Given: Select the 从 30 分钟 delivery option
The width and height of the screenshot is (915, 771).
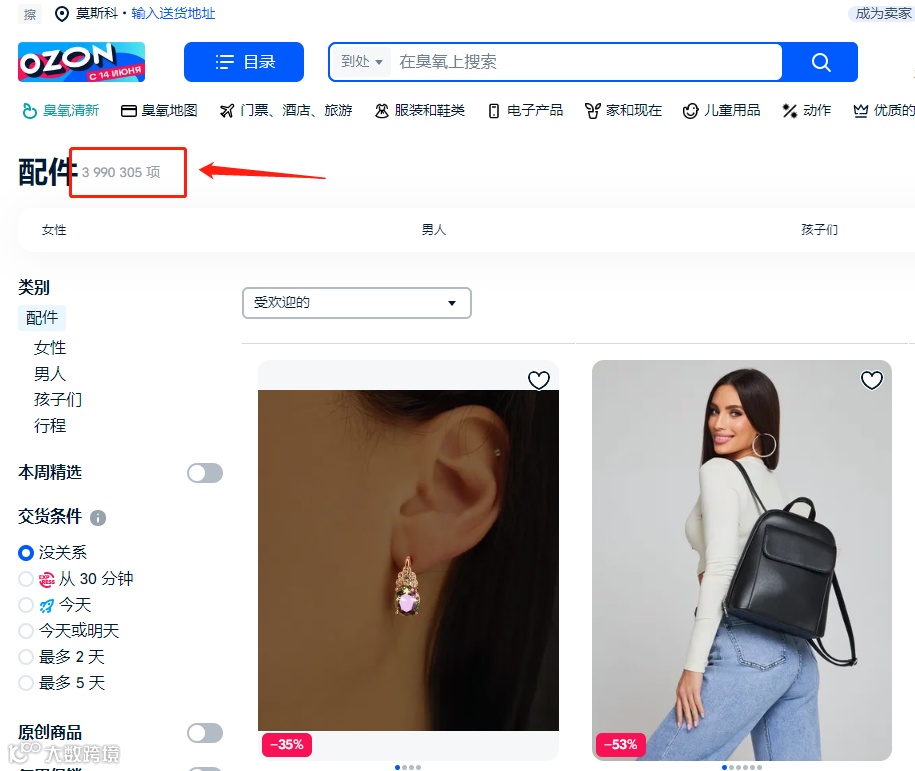Looking at the screenshot, I should click(x=26, y=579).
